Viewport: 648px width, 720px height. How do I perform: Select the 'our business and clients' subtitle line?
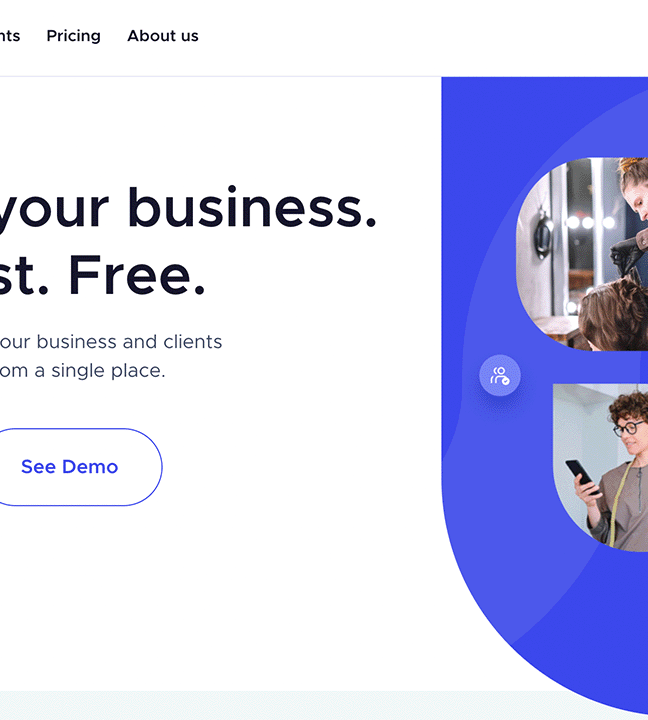coord(111,342)
